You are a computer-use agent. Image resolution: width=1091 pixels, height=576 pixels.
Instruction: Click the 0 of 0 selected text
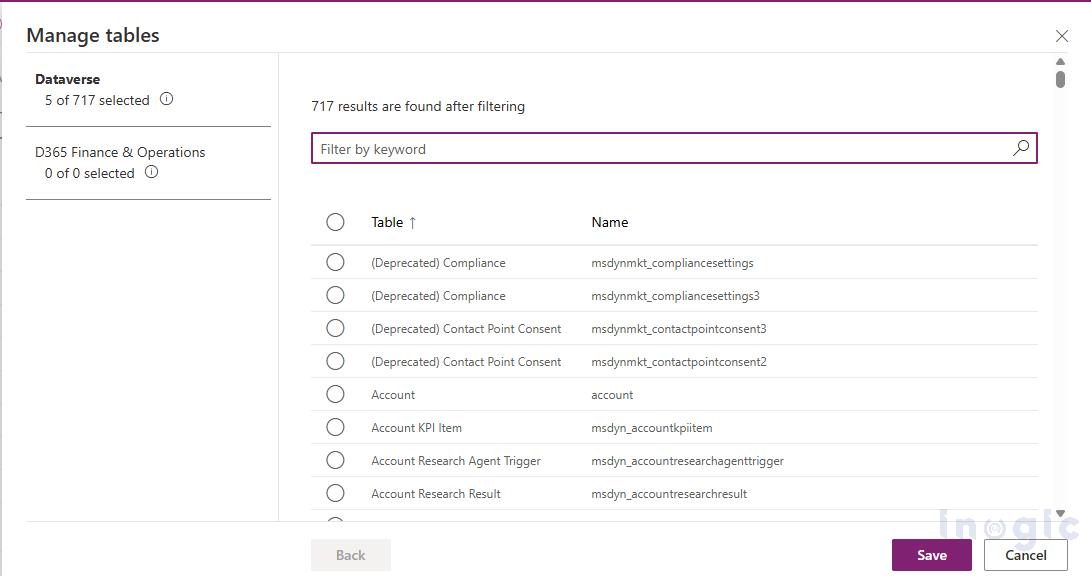(x=90, y=173)
